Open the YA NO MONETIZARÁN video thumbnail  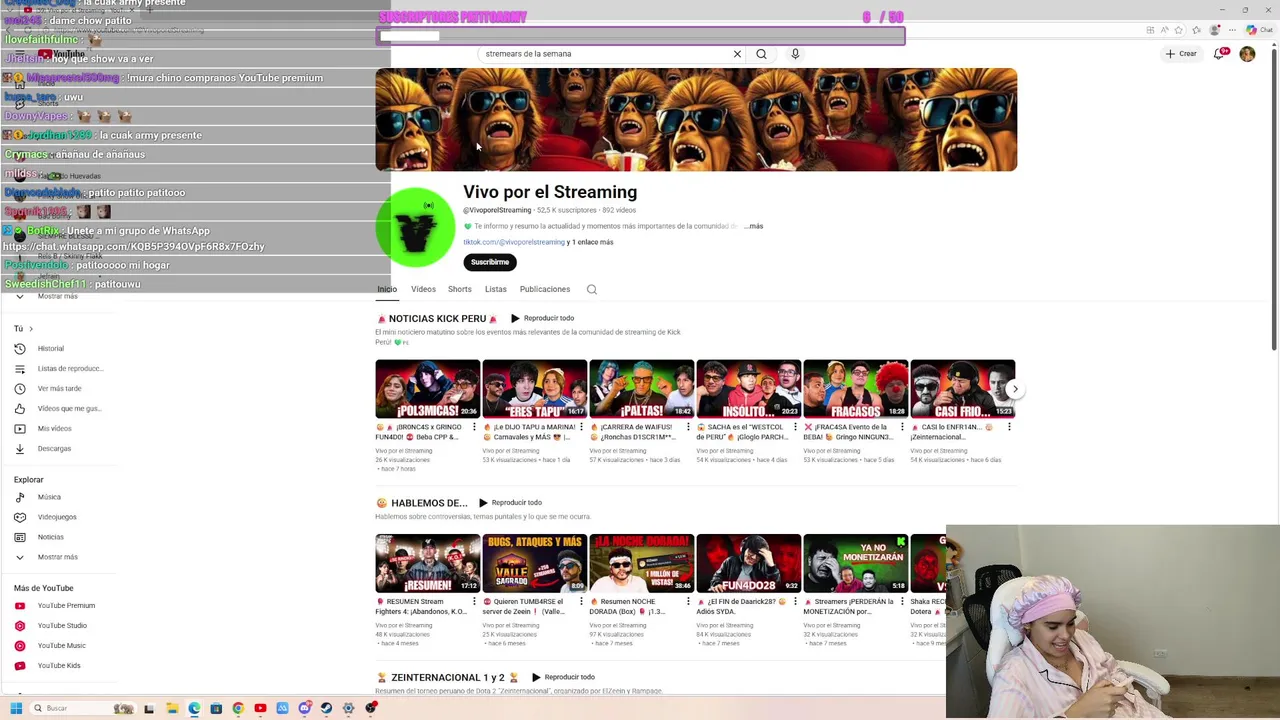(x=856, y=563)
